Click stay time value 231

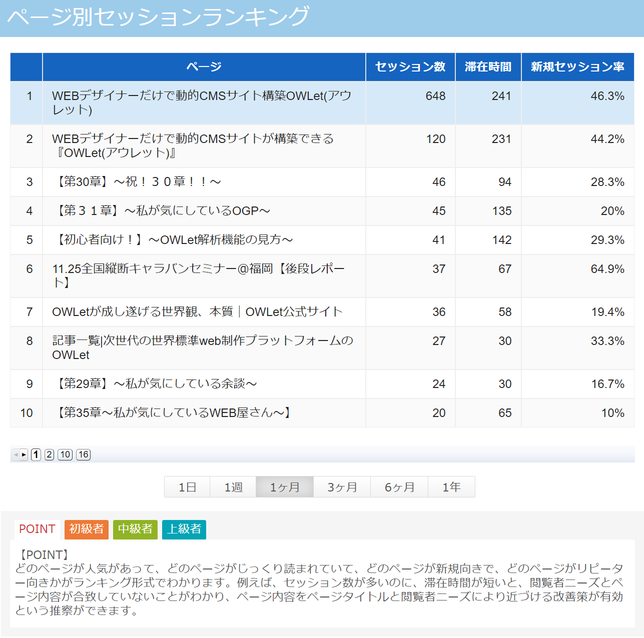(x=501, y=139)
